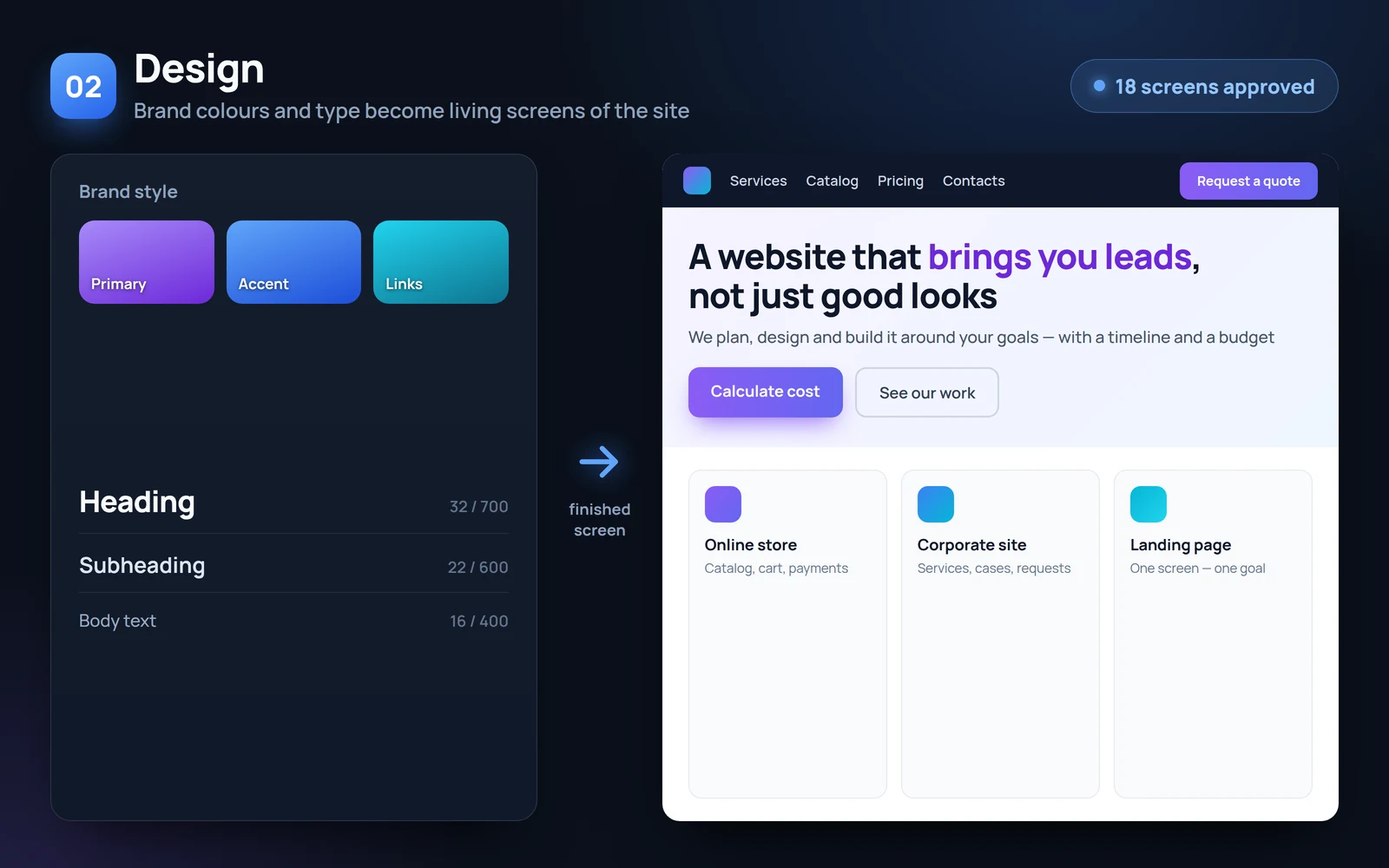Click the Online store card icon
1389x868 pixels.
723,504
